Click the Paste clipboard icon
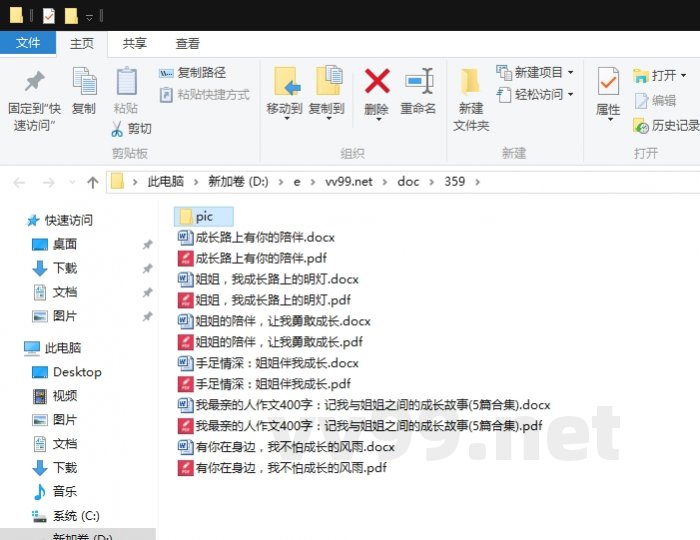Image resolution: width=700 pixels, height=540 pixels. coord(126,81)
